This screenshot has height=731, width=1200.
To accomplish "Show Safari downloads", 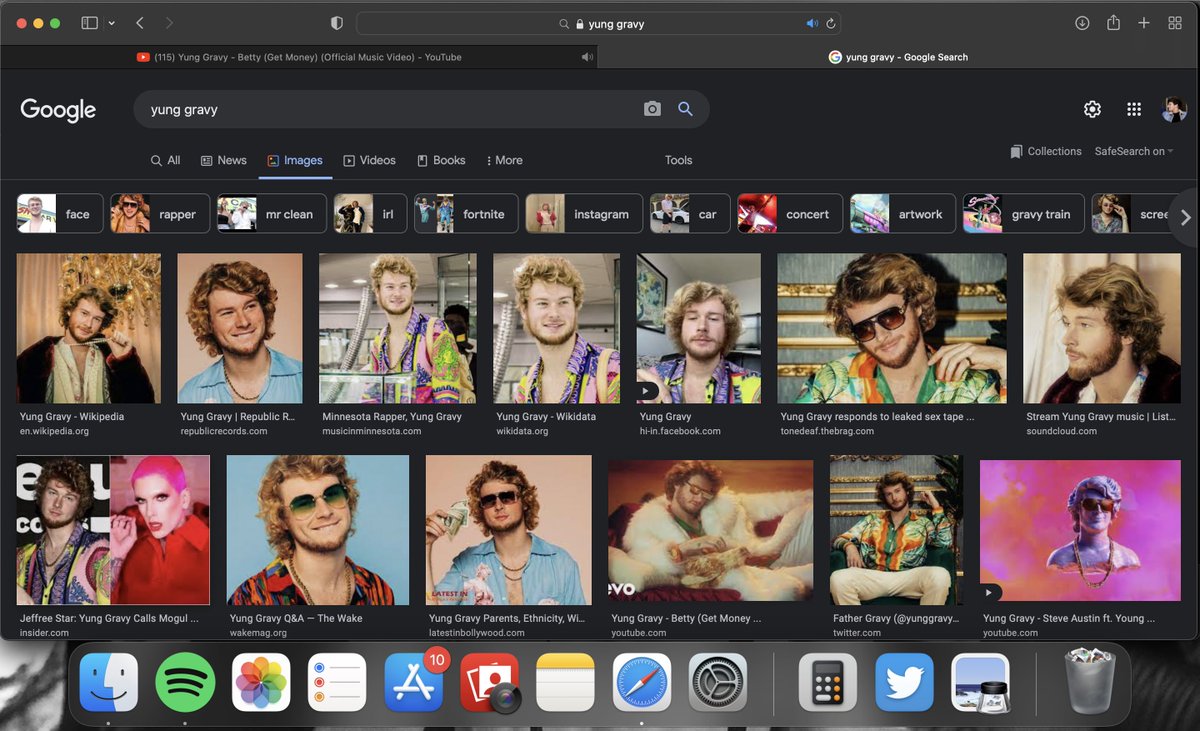I will [1082, 23].
